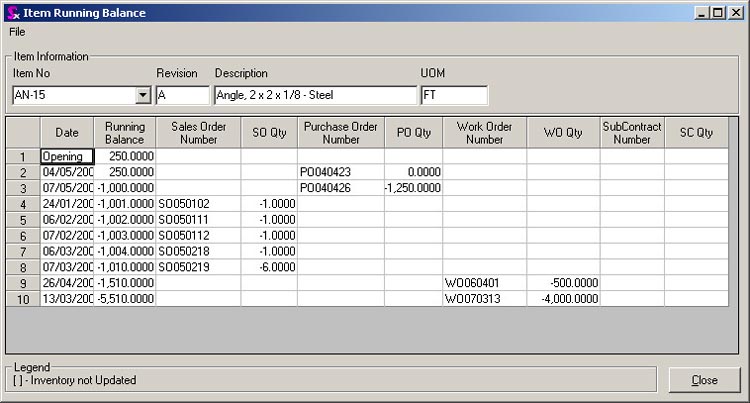Click the UOM field
This screenshot has width=750, height=403.
point(453,96)
